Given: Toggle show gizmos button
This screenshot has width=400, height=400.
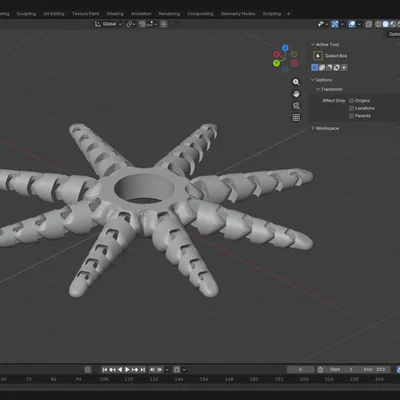Looking at the screenshot, I should coord(335,24).
